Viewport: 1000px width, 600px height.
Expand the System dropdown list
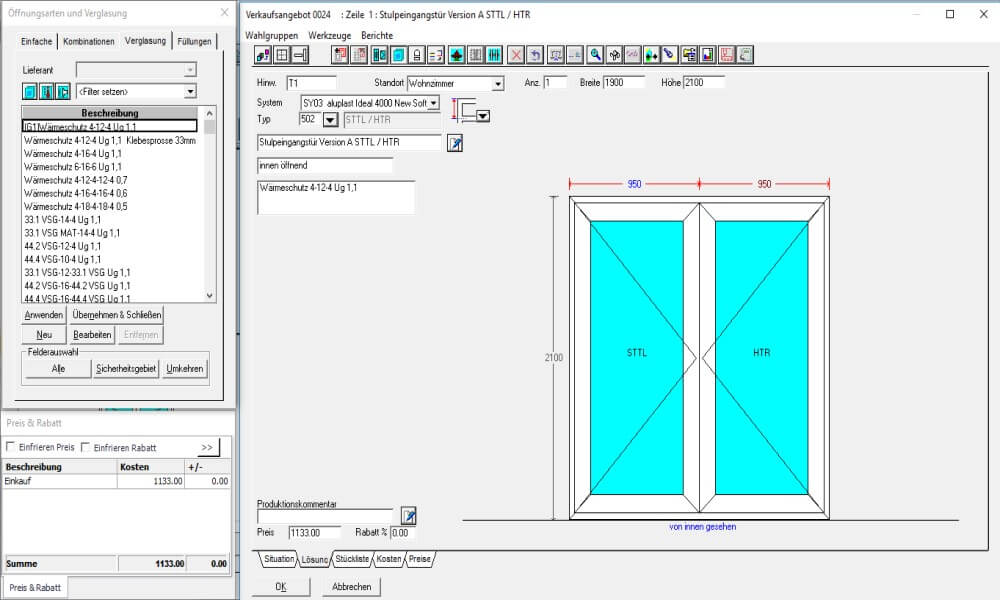click(433, 103)
